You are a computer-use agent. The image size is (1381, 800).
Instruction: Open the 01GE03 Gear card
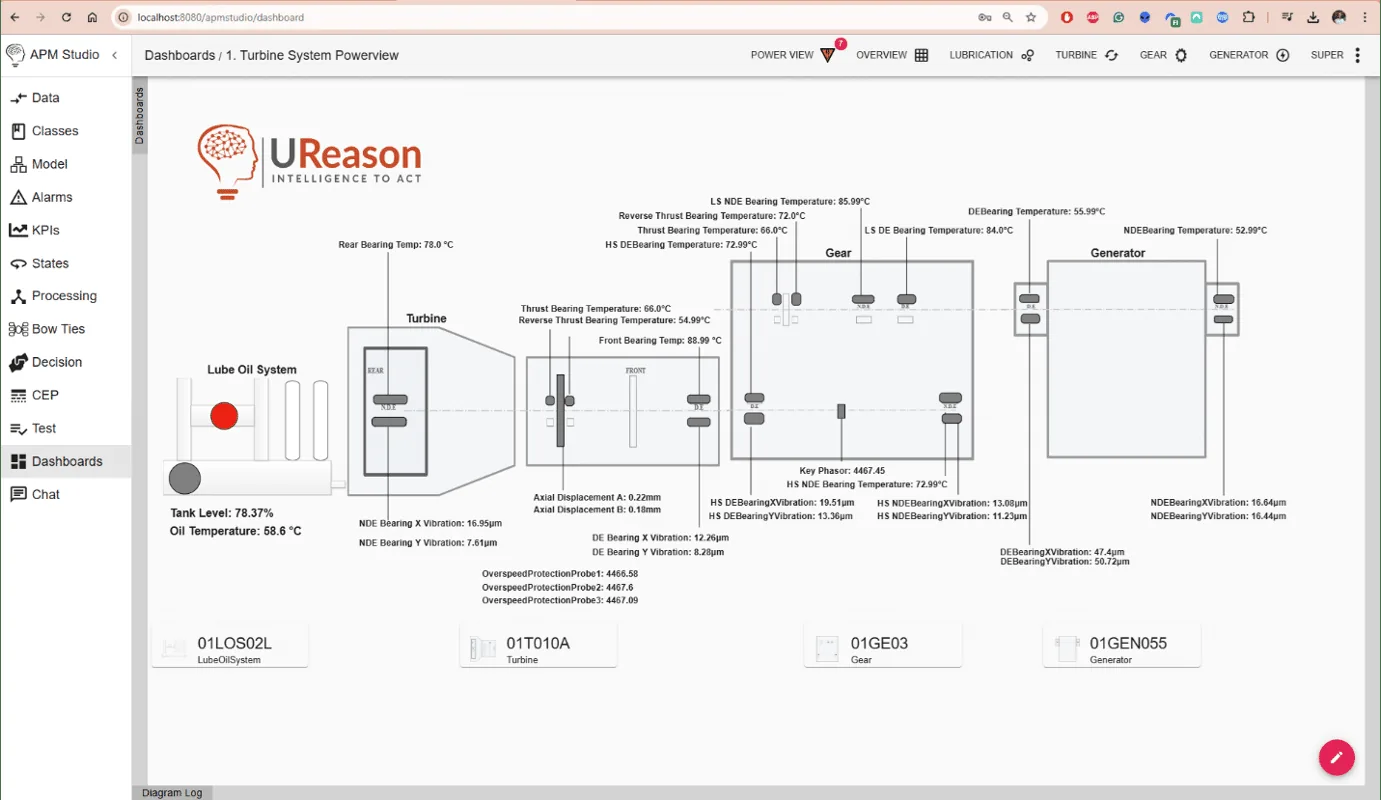(x=883, y=646)
